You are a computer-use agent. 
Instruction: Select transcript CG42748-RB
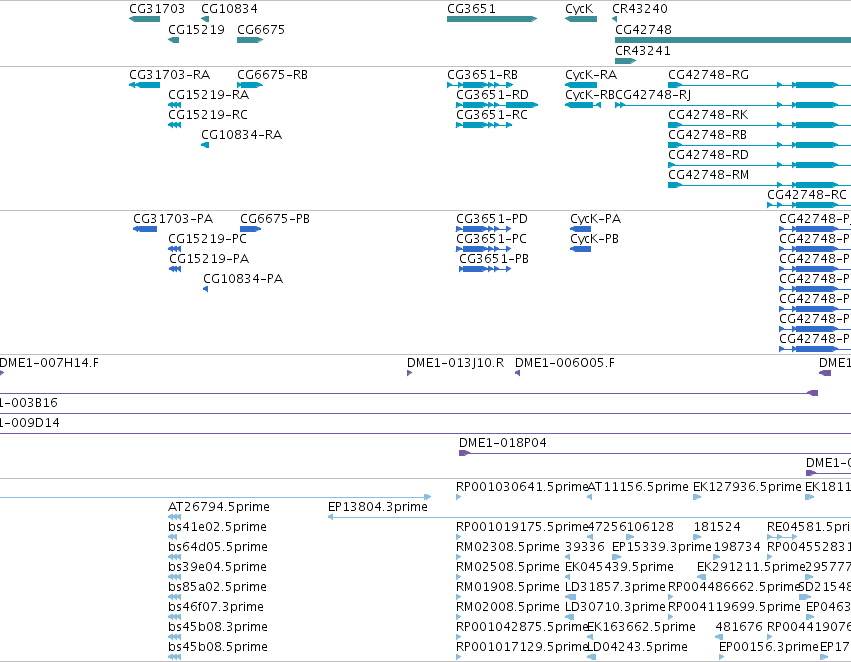[x=707, y=135]
